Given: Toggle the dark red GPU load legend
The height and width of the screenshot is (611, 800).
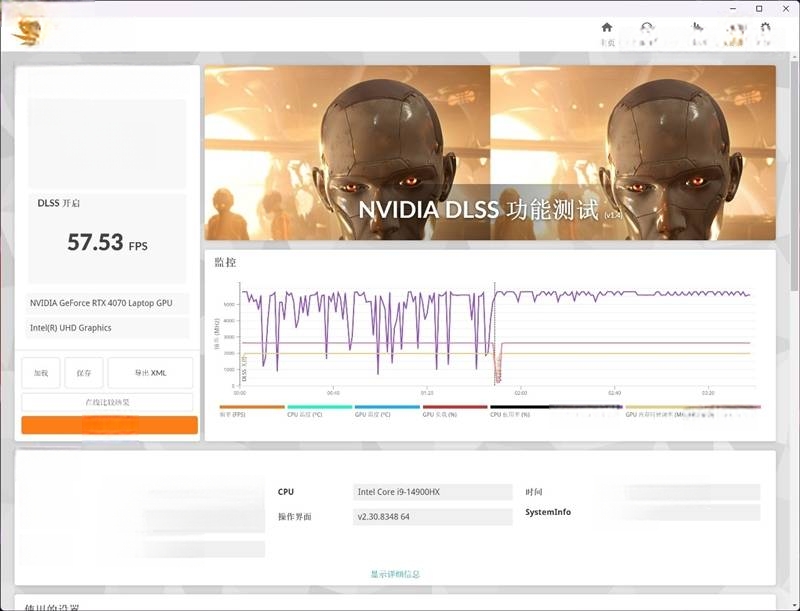Looking at the screenshot, I should click(x=455, y=407).
